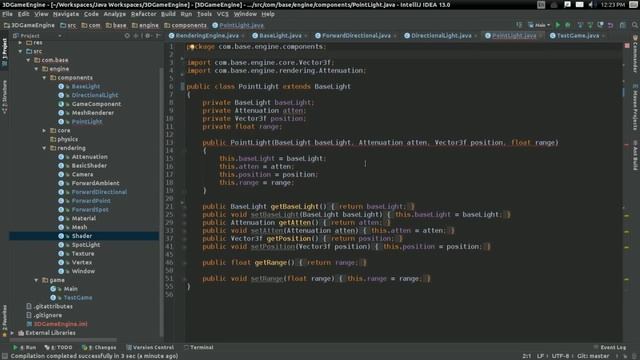Open the Event Log
This screenshot has height=360, width=640.
pos(610,347)
